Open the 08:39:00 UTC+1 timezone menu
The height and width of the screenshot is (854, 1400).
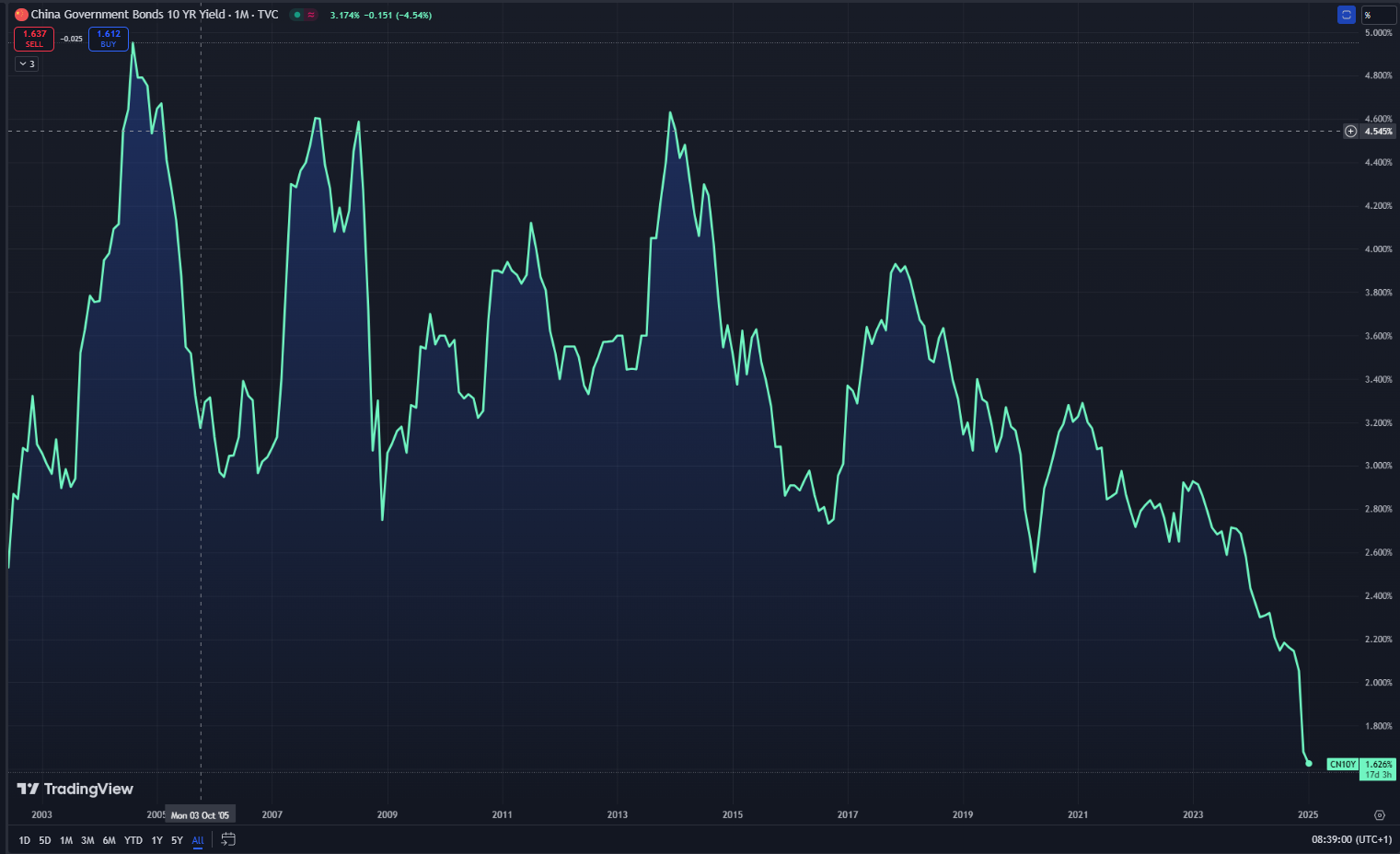[1351, 839]
